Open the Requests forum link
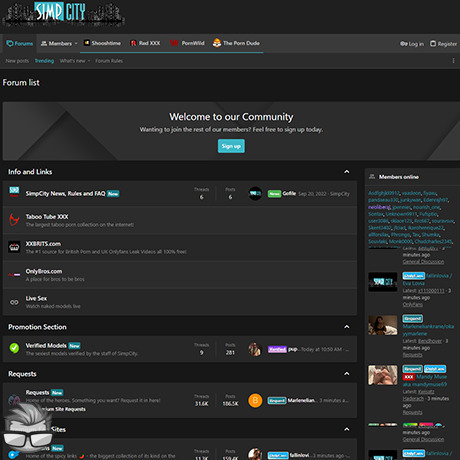This screenshot has height=460, width=460. pos(37,392)
